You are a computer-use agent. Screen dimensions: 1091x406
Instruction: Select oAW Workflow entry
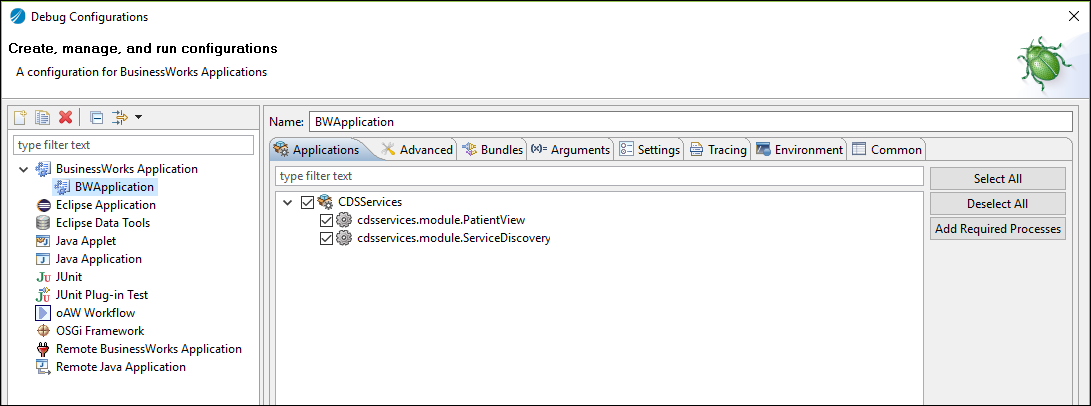[x=95, y=313]
